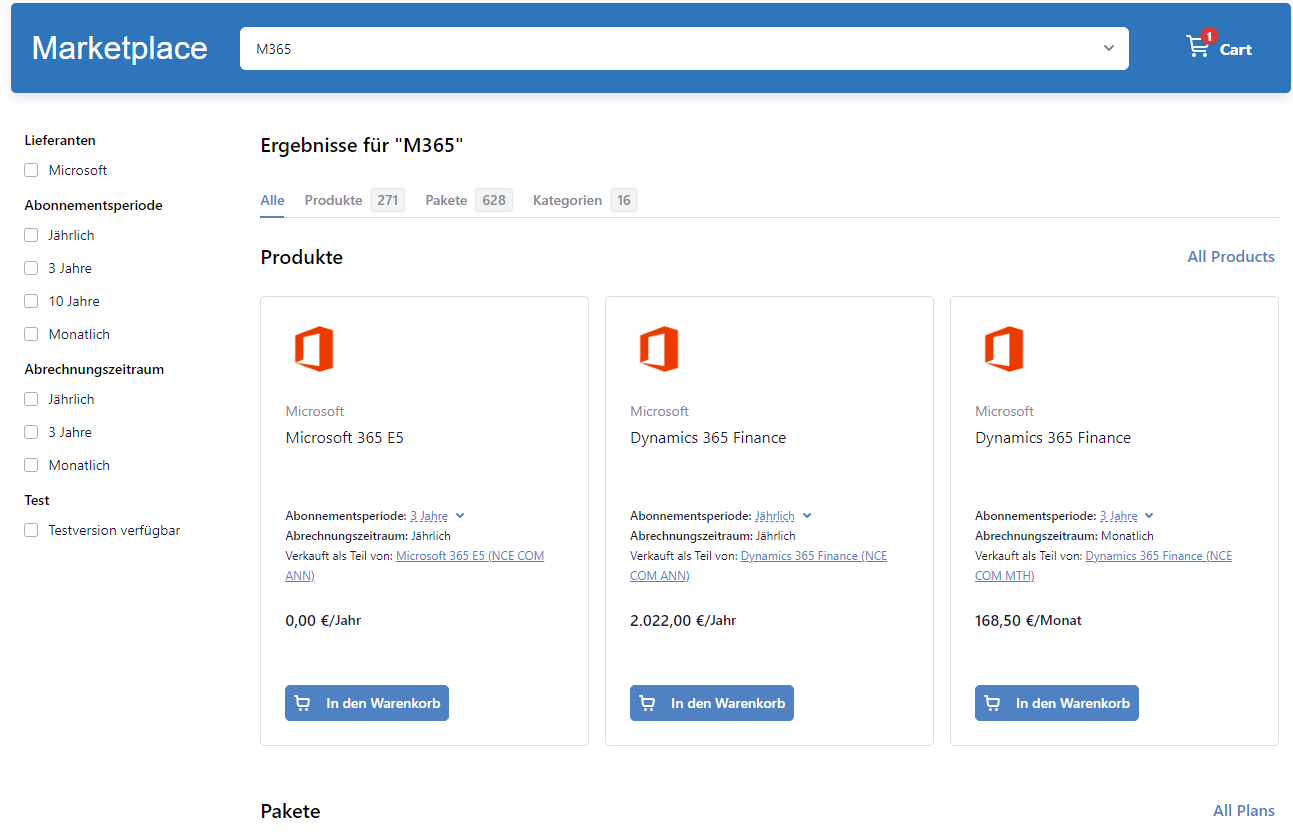This screenshot has height=839, width=1293.
Task: Check 10 Jahre subscription period filter
Action: [31, 301]
